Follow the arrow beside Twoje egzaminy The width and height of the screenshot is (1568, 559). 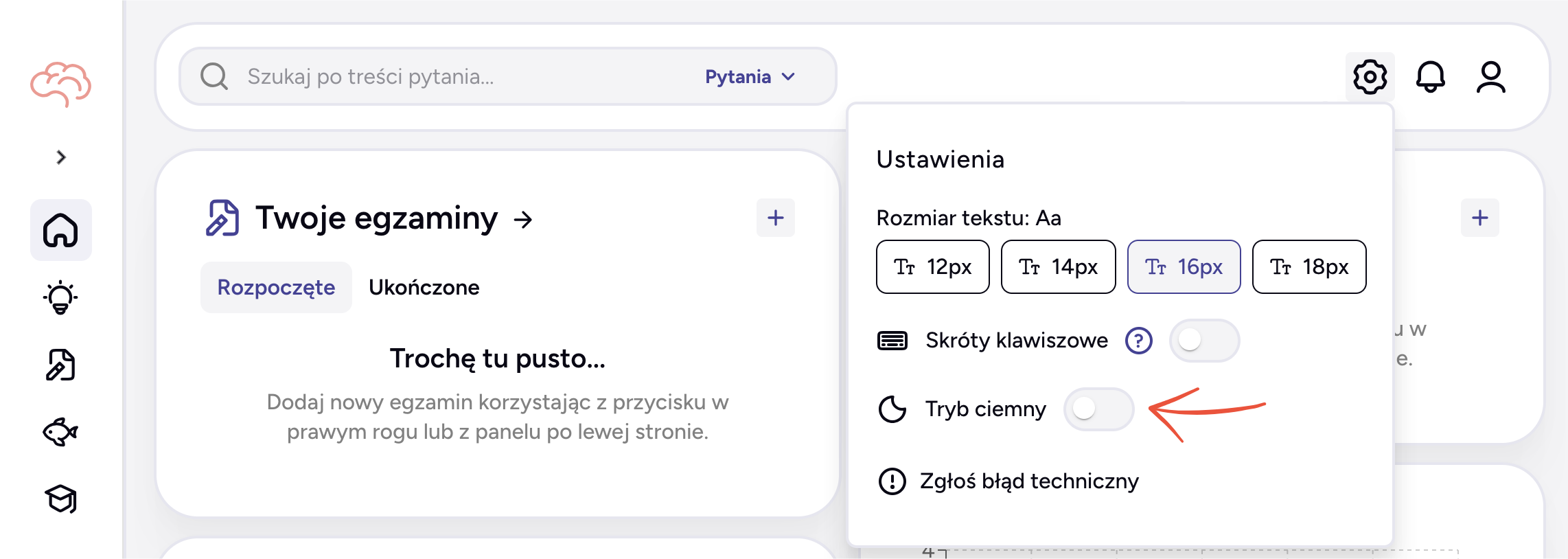coord(523,220)
